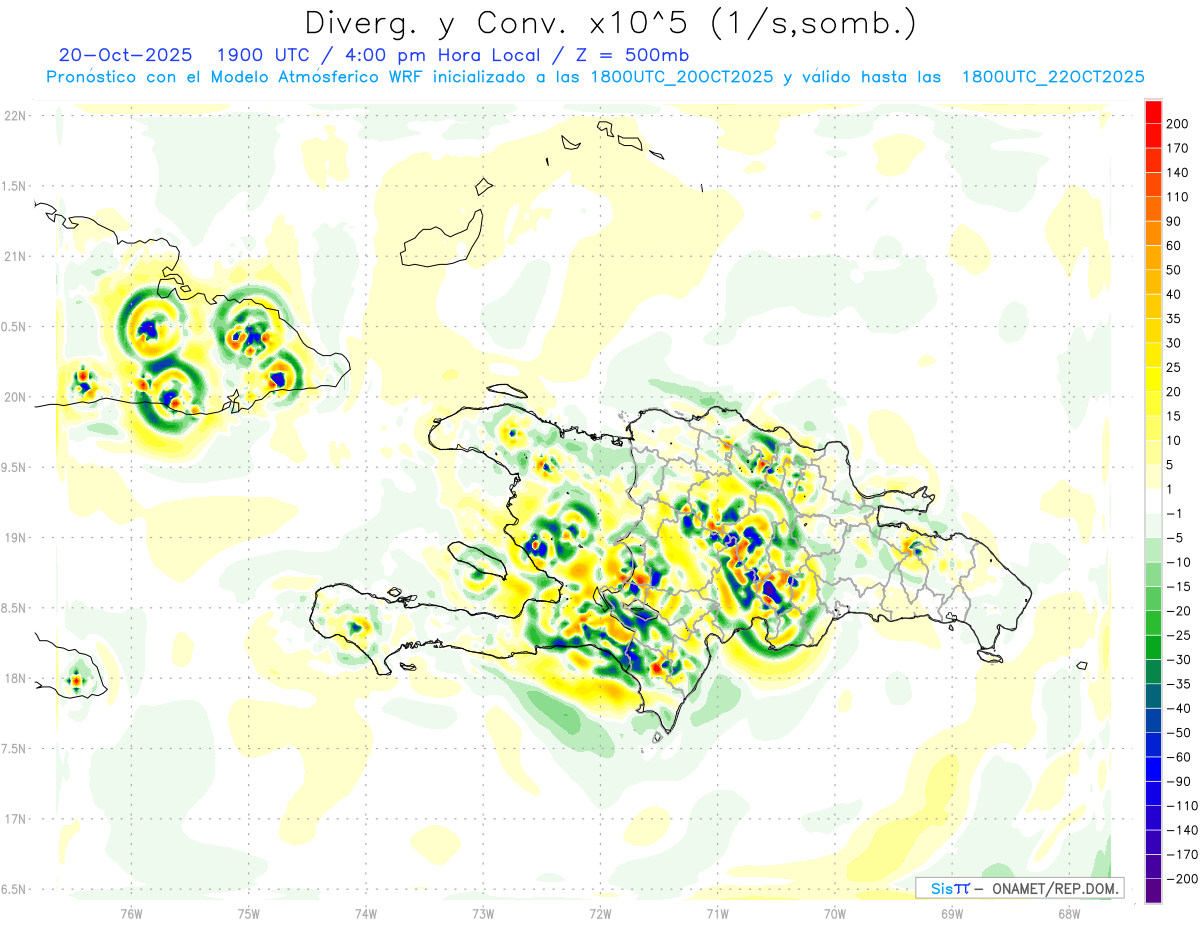Click the '75W' longitude label
This screenshot has height=927, width=1200.
point(249,913)
